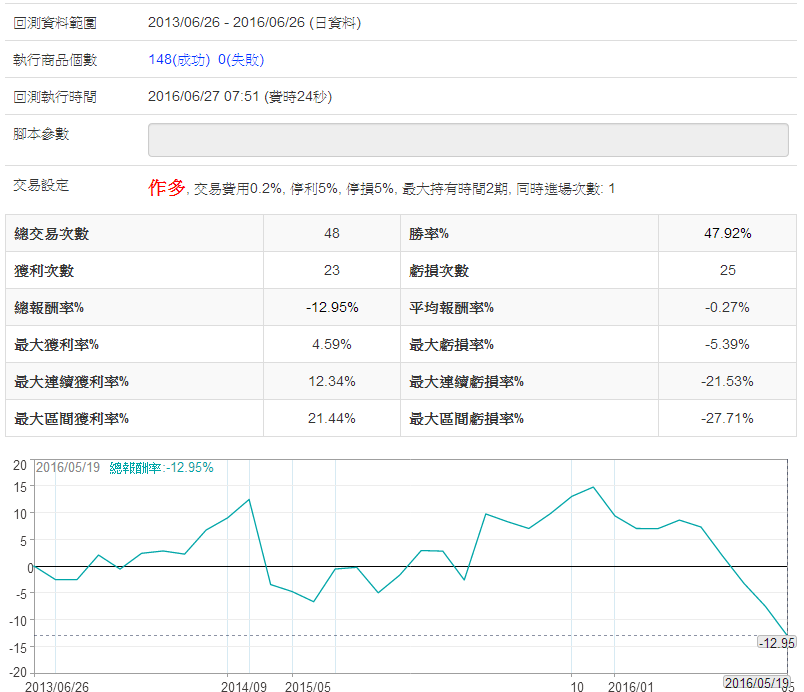This screenshot has width=804, height=692.
Task: Select the 獲利次數 value 23
Action: point(332,270)
